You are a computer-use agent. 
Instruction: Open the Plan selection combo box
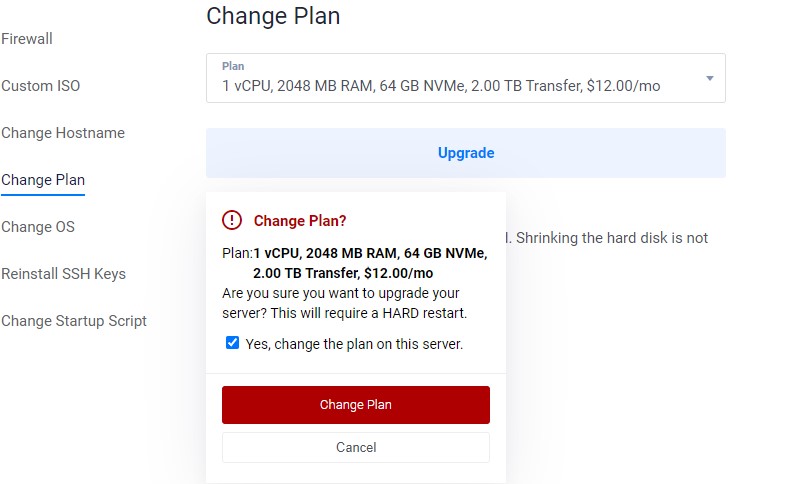click(466, 78)
